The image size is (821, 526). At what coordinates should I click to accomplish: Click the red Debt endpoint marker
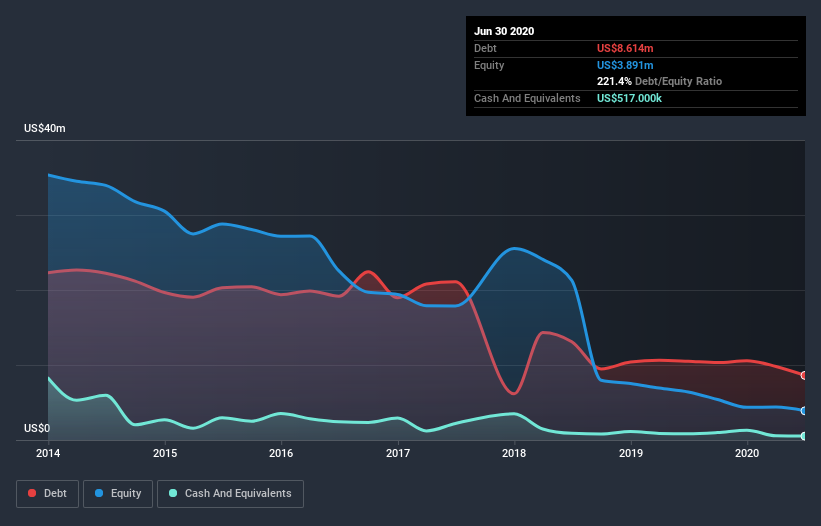(804, 375)
